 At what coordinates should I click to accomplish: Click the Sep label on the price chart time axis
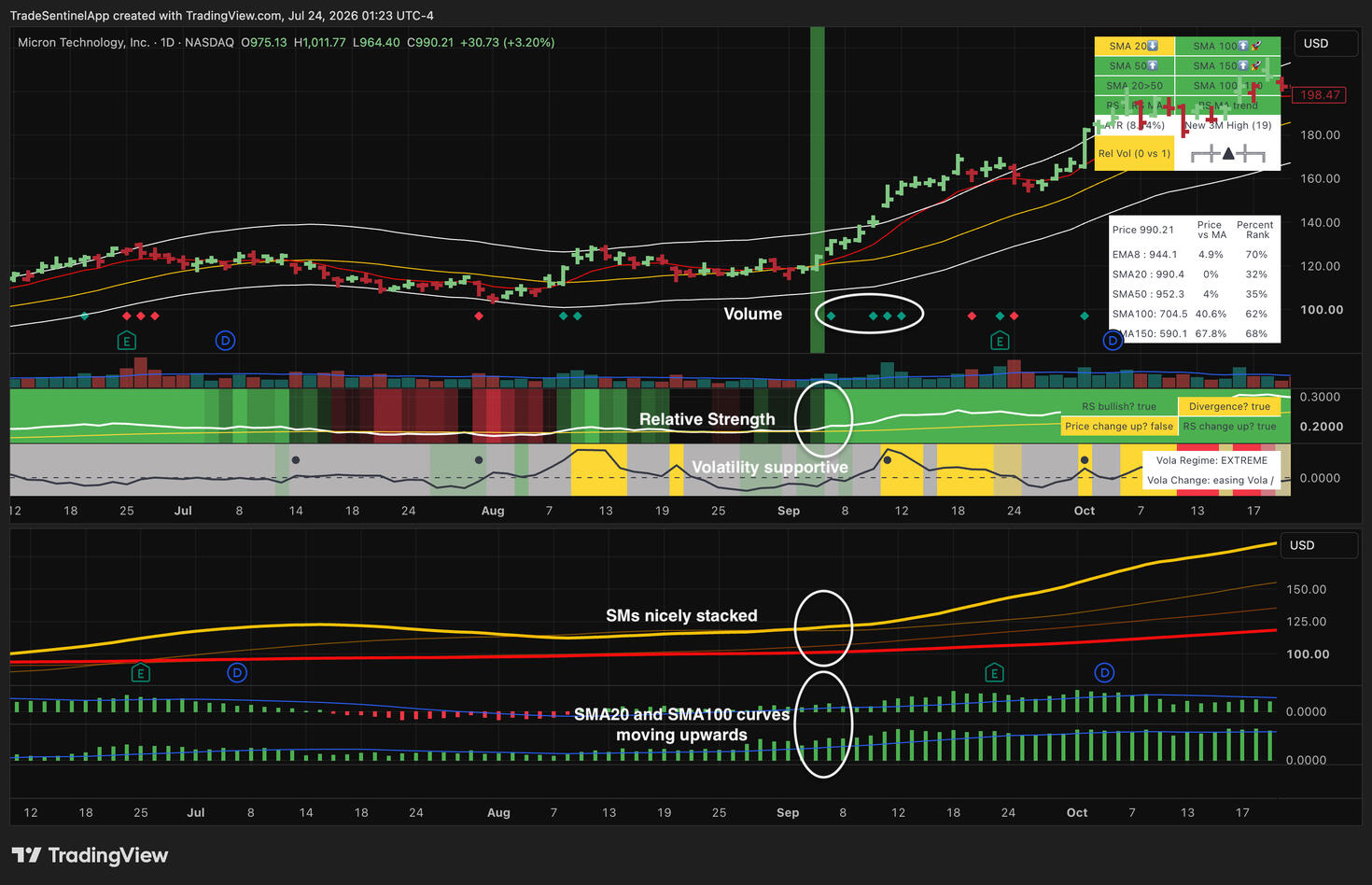tap(789, 511)
